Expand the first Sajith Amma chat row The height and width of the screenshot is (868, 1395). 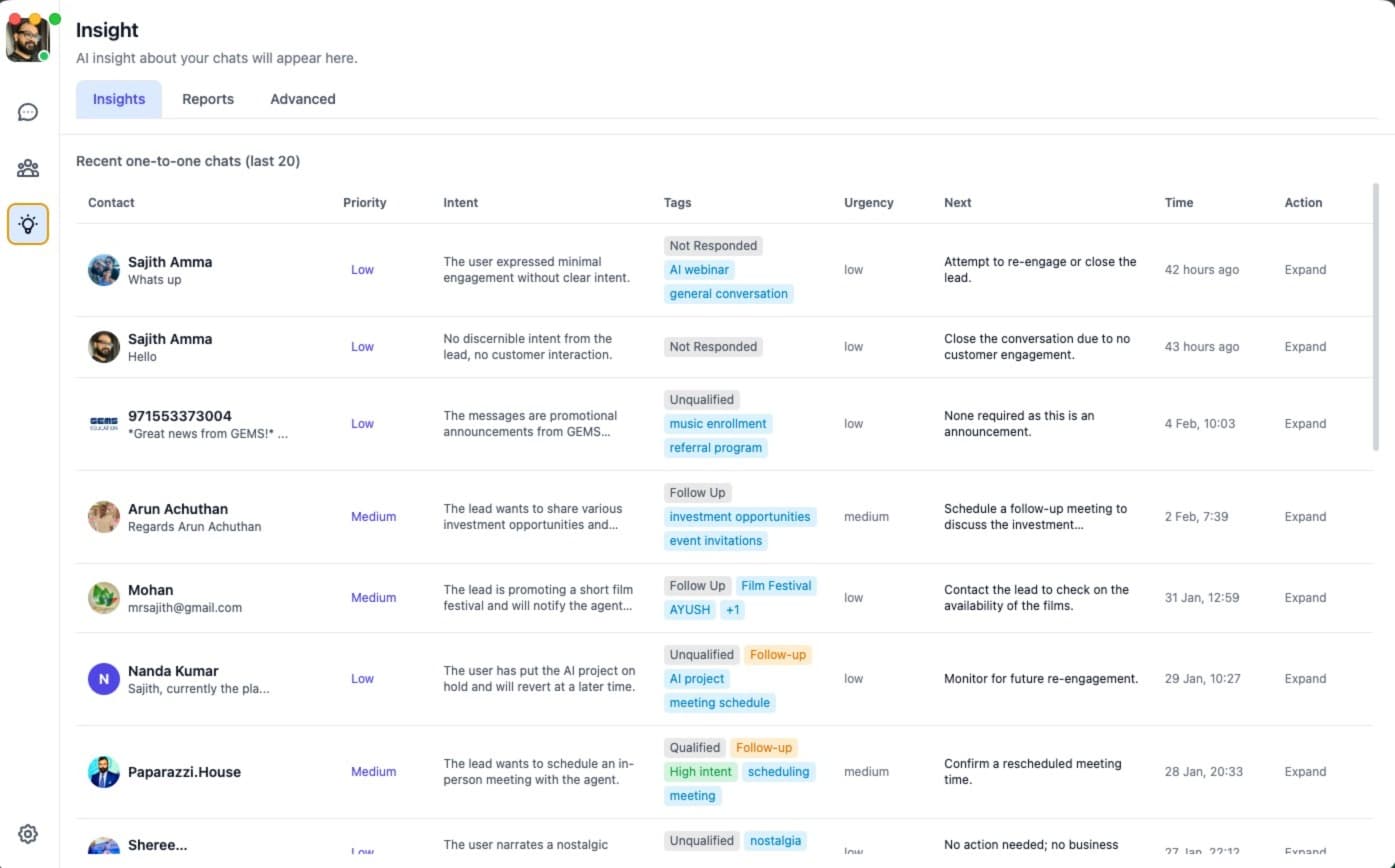pyautogui.click(x=1304, y=269)
